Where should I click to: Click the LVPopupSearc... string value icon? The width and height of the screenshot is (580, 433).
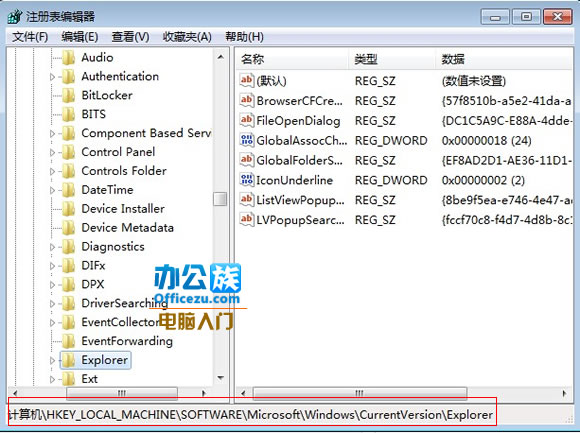click(247, 220)
